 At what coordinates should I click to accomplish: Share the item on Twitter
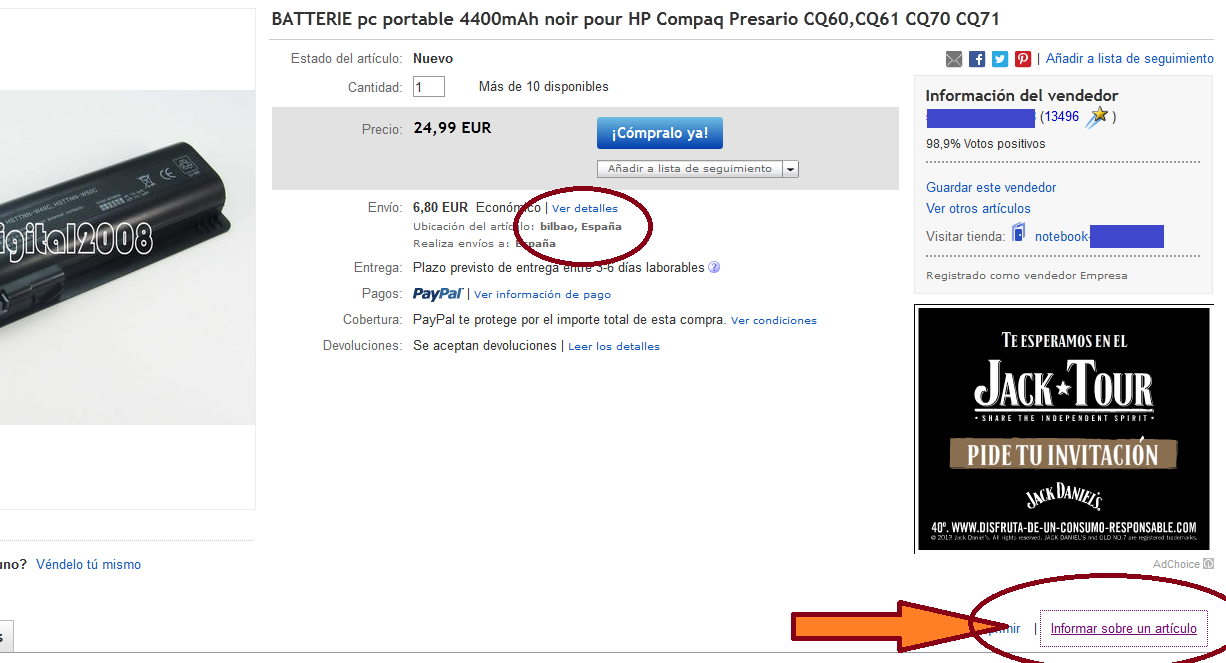1000,59
